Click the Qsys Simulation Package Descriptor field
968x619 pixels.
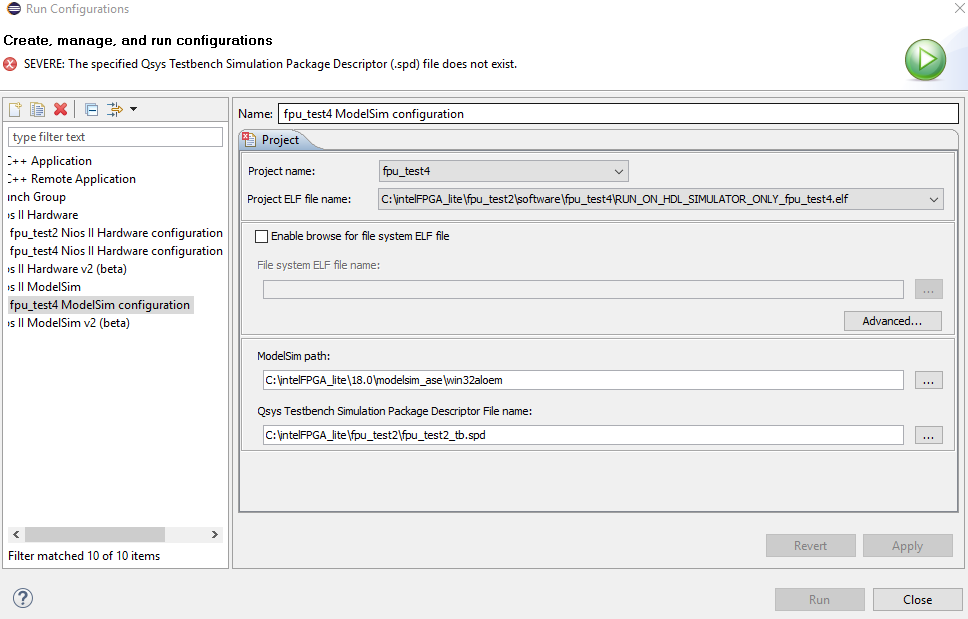coord(583,435)
